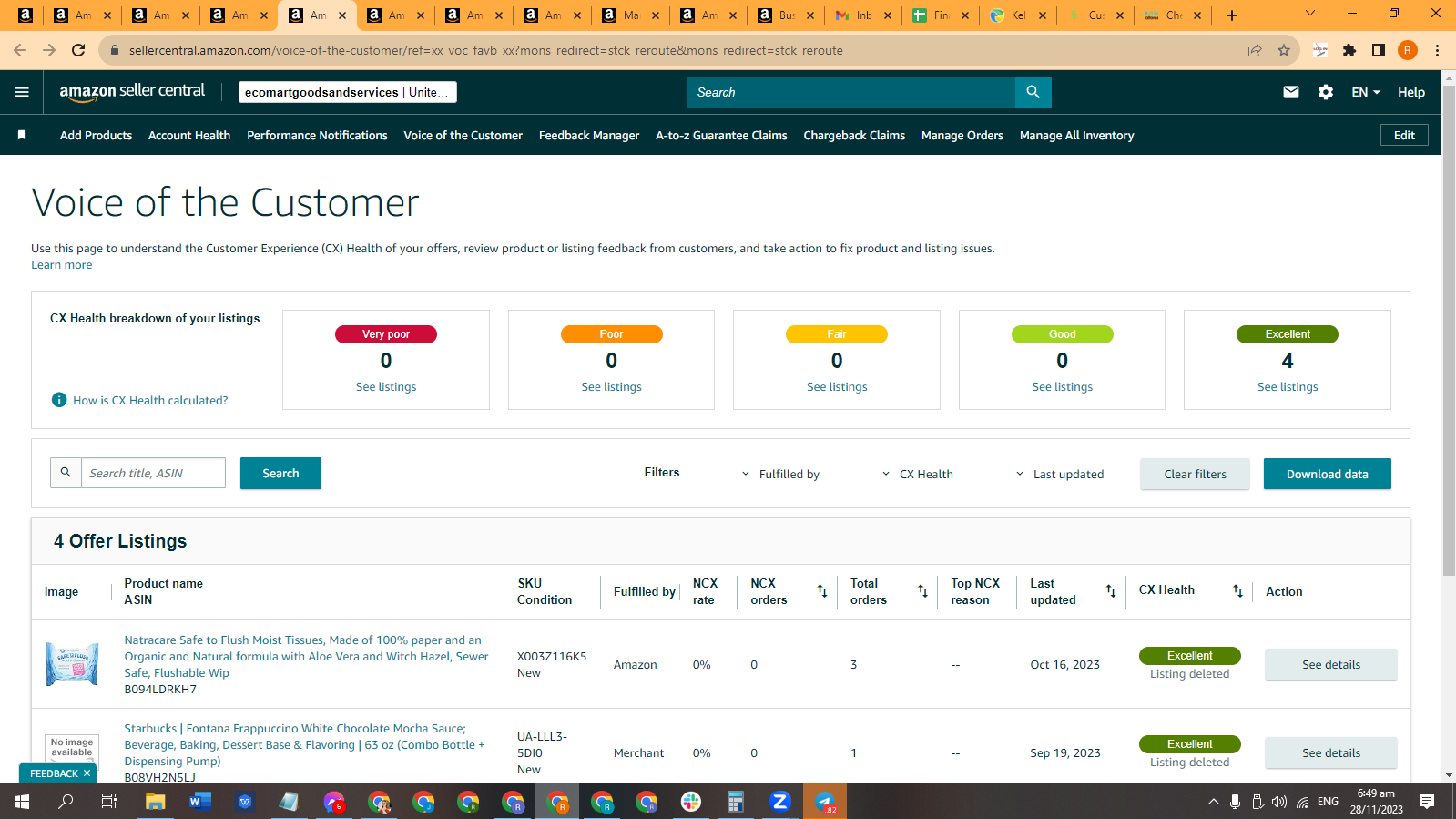
Task: See details for the Starbucks Fontana sauce listing
Action: 1330,752
